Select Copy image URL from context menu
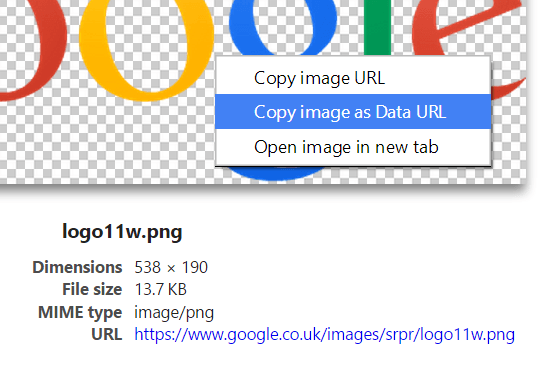 pos(353,78)
